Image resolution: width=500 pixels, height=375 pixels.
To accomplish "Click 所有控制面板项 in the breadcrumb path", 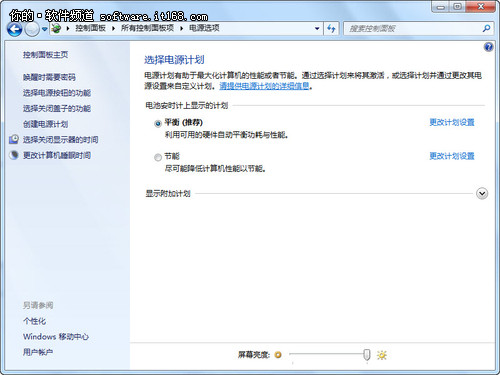I will [147, 28].
